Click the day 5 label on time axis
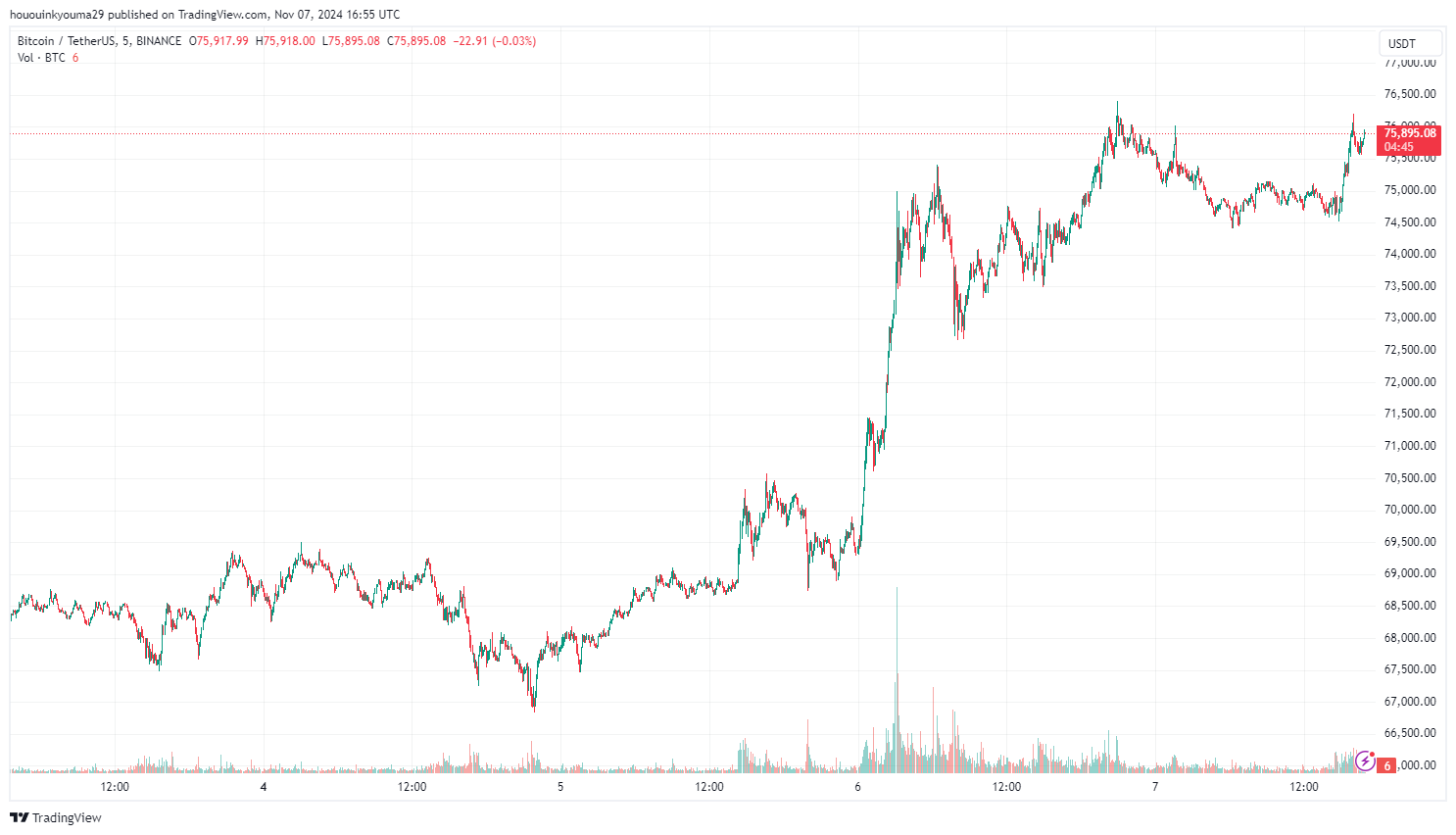Viewport: 1456px width, 835px height. coord(560,787)
